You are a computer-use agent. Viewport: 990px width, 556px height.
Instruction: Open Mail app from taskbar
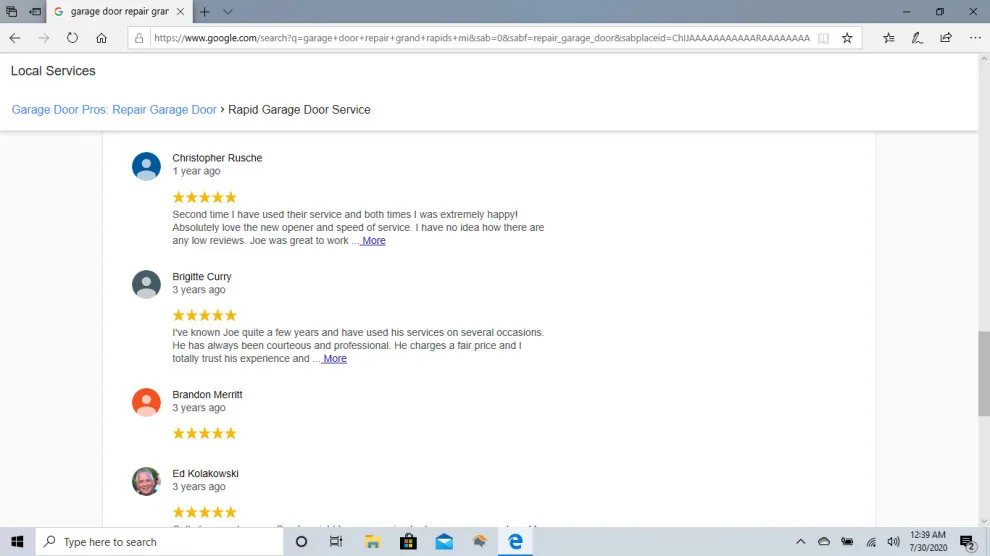click(x=444, y=541)
